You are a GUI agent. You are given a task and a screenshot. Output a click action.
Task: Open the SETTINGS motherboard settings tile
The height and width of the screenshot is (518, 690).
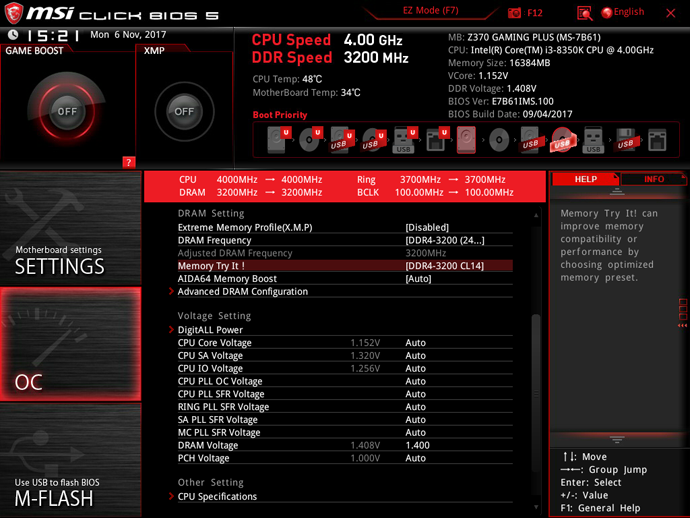click(x=70, y=228)
